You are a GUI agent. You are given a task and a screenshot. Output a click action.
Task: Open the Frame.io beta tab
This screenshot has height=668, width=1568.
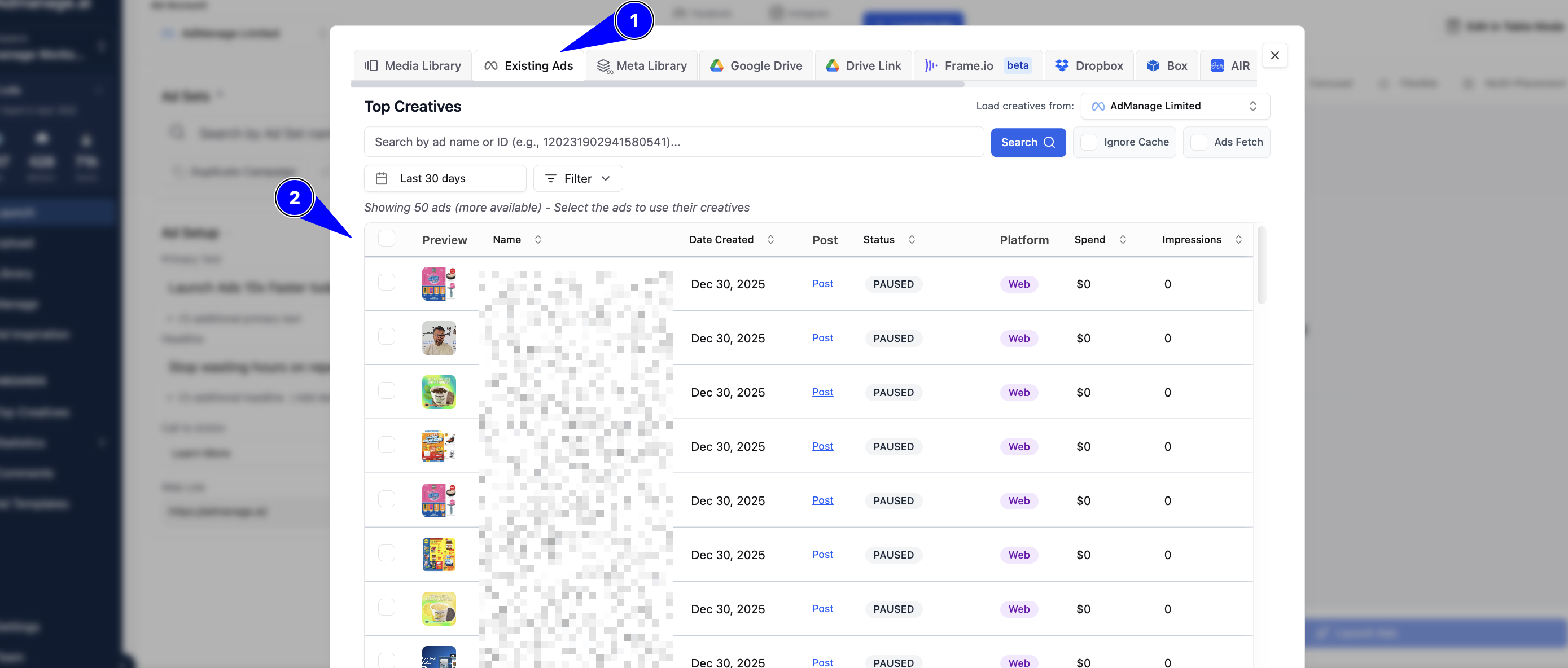pyautogui.click(x=978, y=65)
